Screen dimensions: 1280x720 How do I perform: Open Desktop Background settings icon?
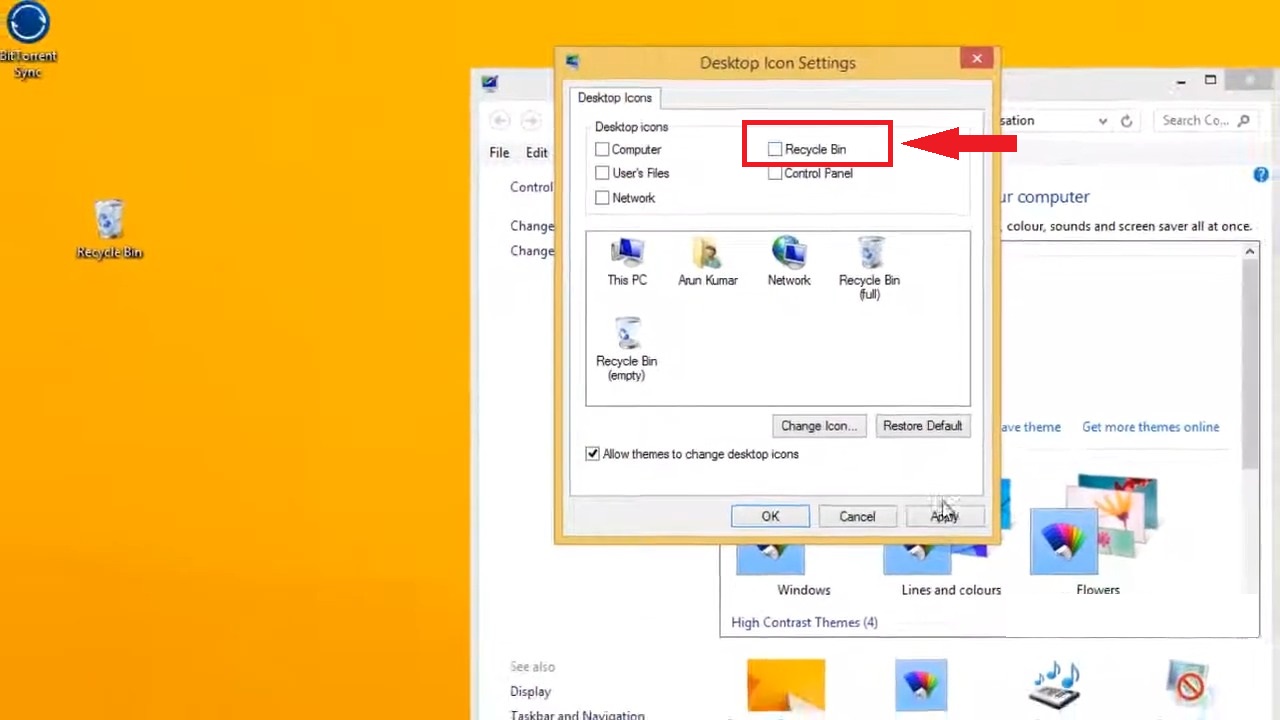[x=786, y=686]
